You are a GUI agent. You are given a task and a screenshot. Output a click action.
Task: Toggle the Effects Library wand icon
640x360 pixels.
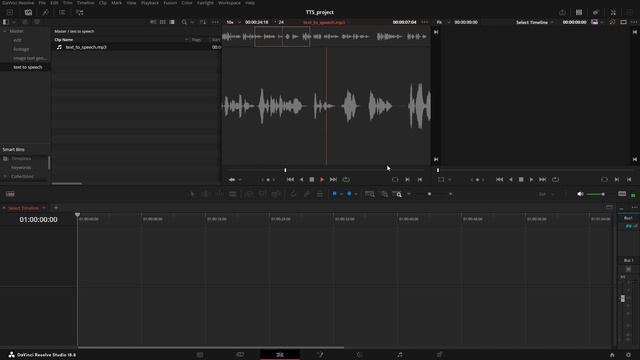(45, 12)
